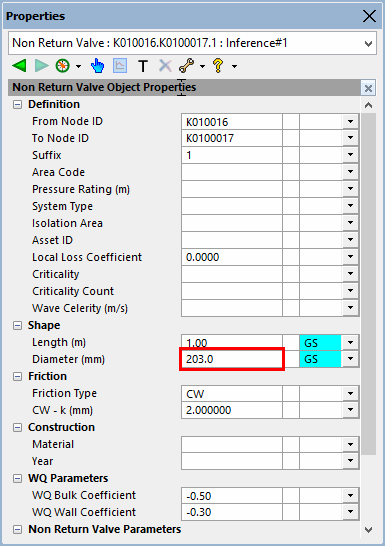
Task: Go back with the green left arrow
Action: pyautogui.click(x=19, y=65)
